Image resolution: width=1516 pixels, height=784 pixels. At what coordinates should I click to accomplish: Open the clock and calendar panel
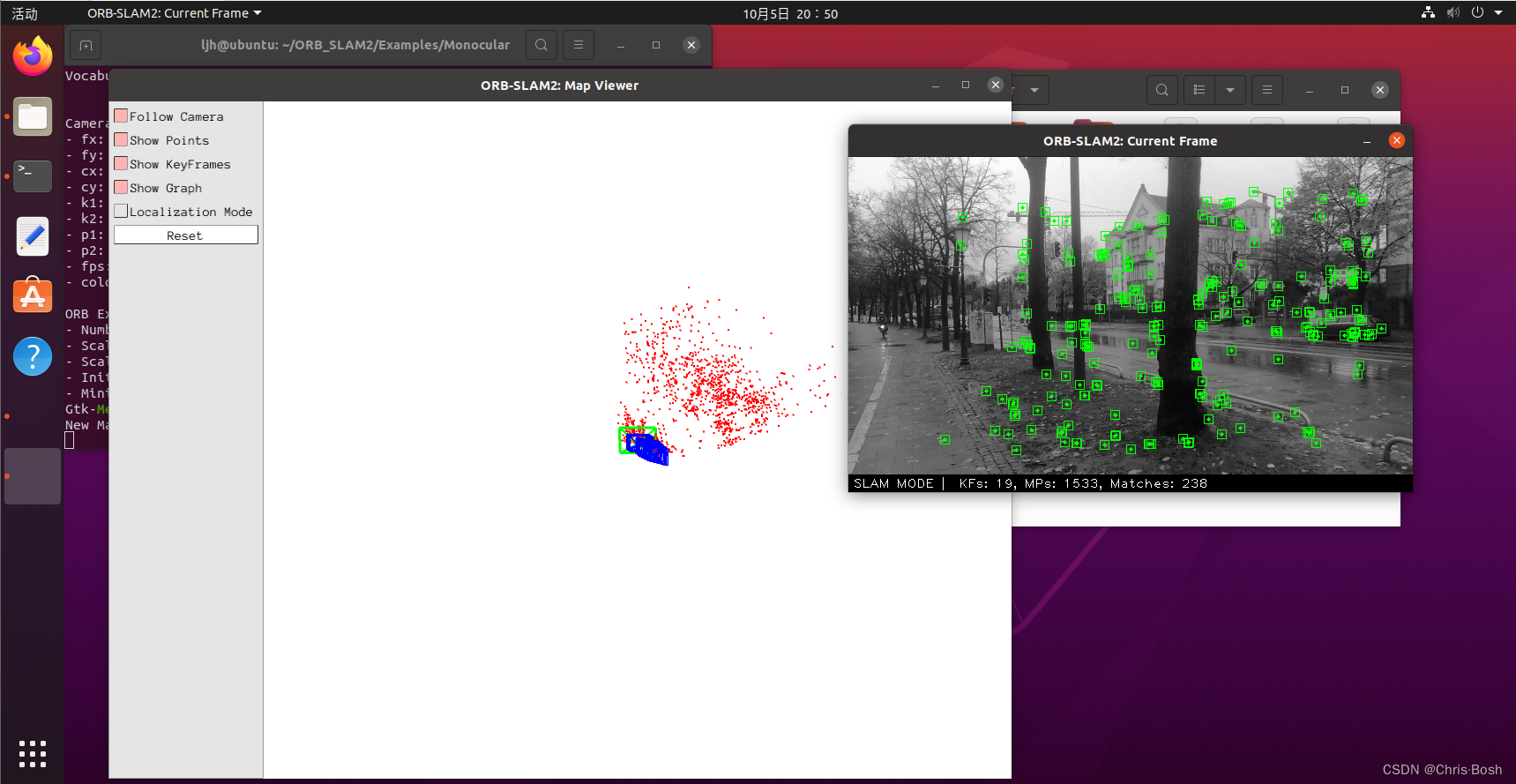790,13
